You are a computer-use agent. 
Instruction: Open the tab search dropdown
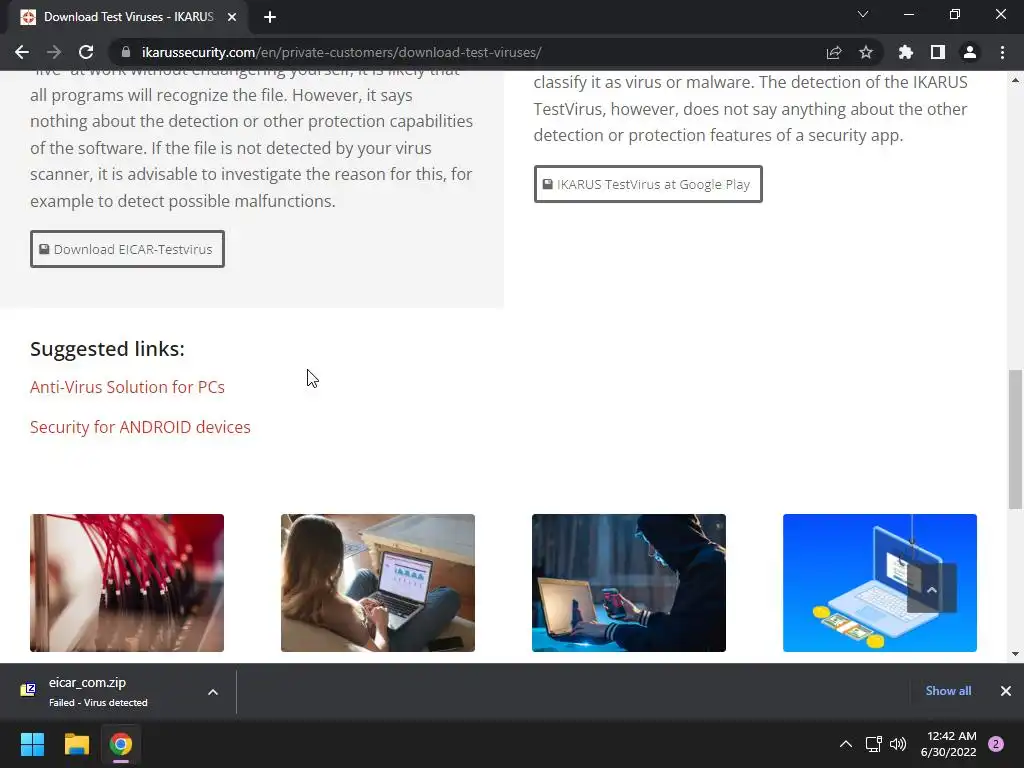coord(863,14)
